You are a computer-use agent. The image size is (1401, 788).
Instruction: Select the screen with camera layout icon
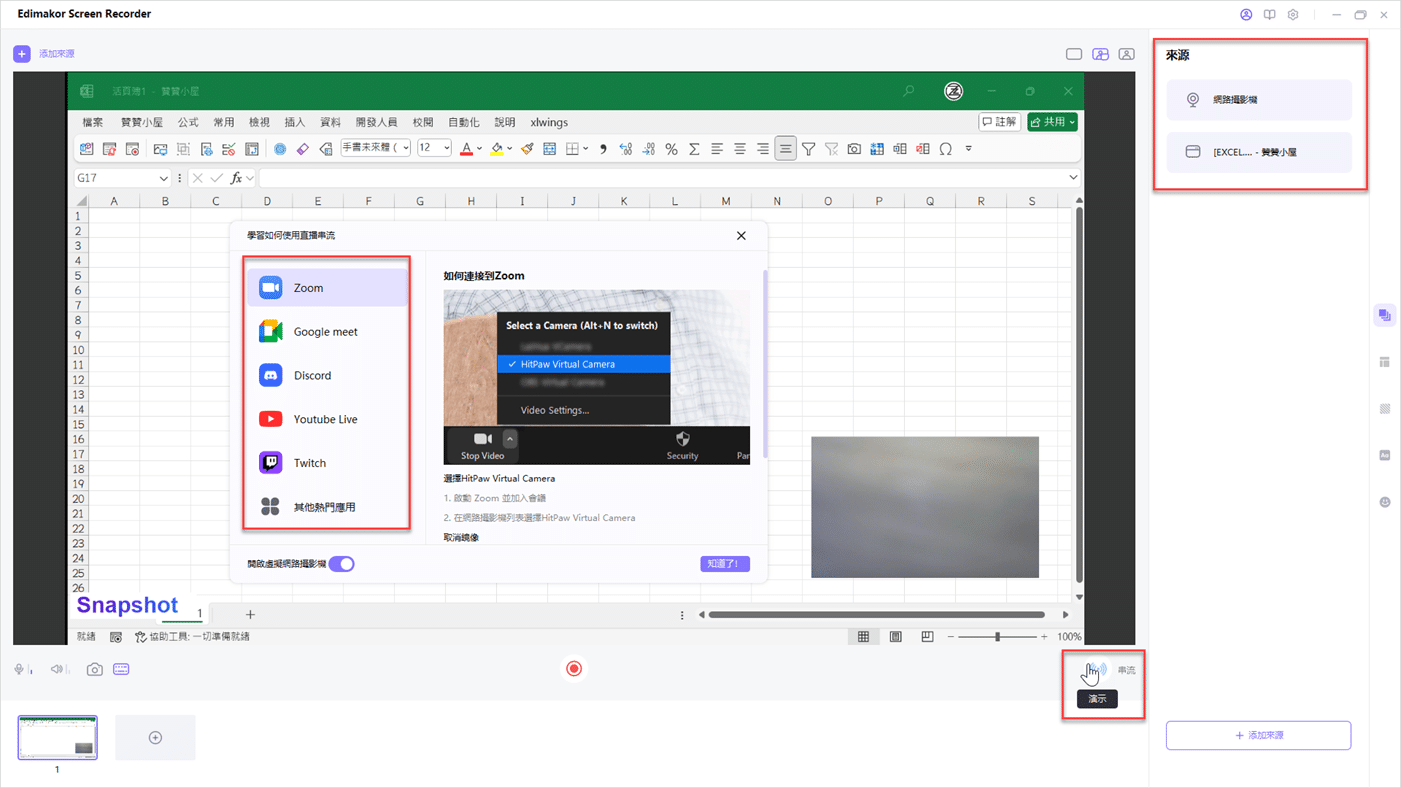point(1100,54)
